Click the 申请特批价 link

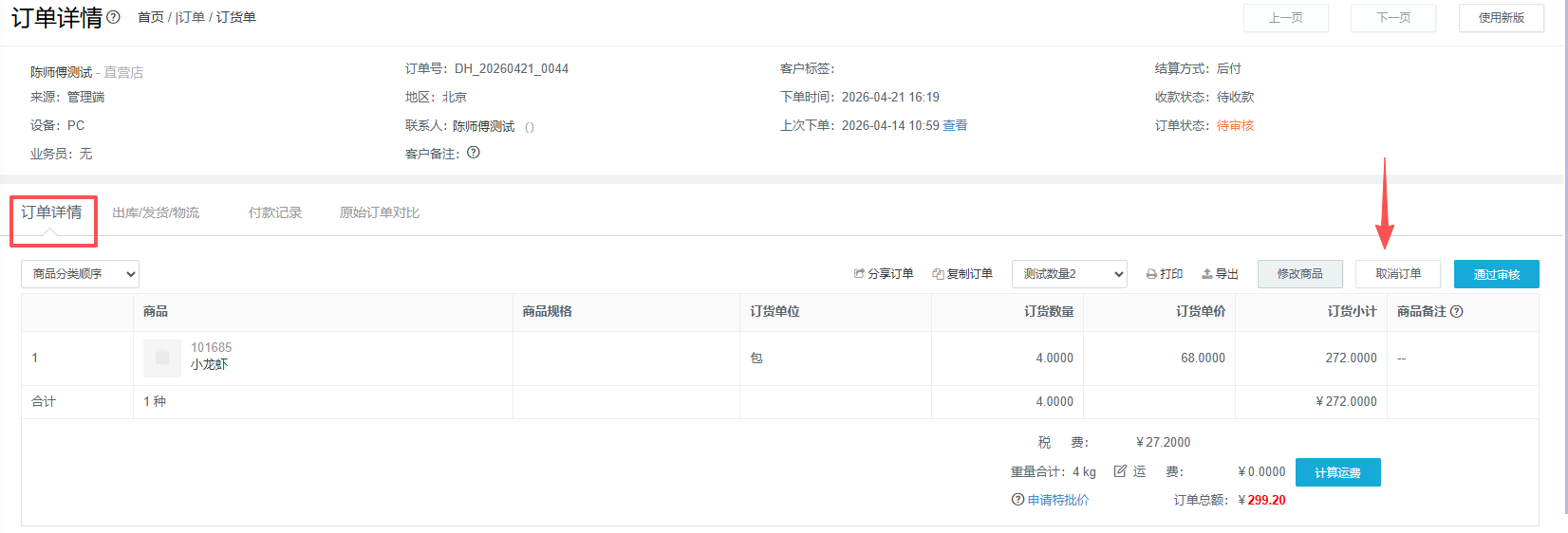[x=1058, y=500]
